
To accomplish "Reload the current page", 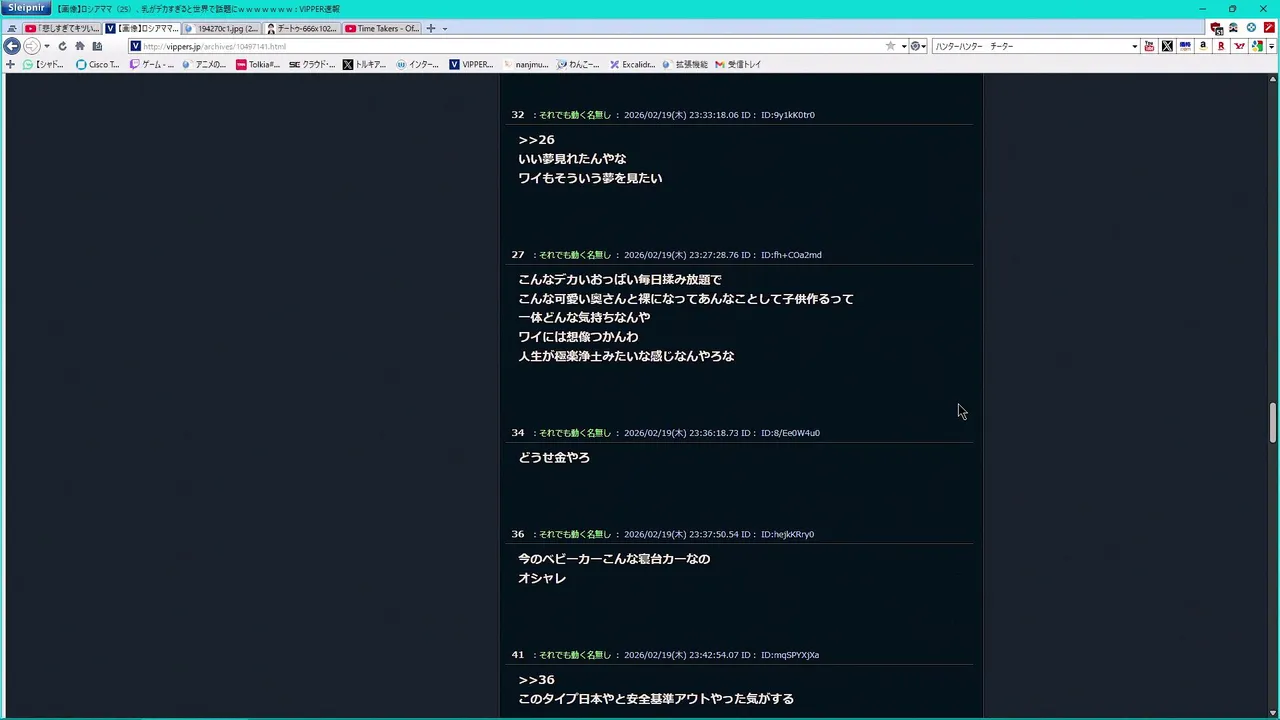I will click(62, 46).
